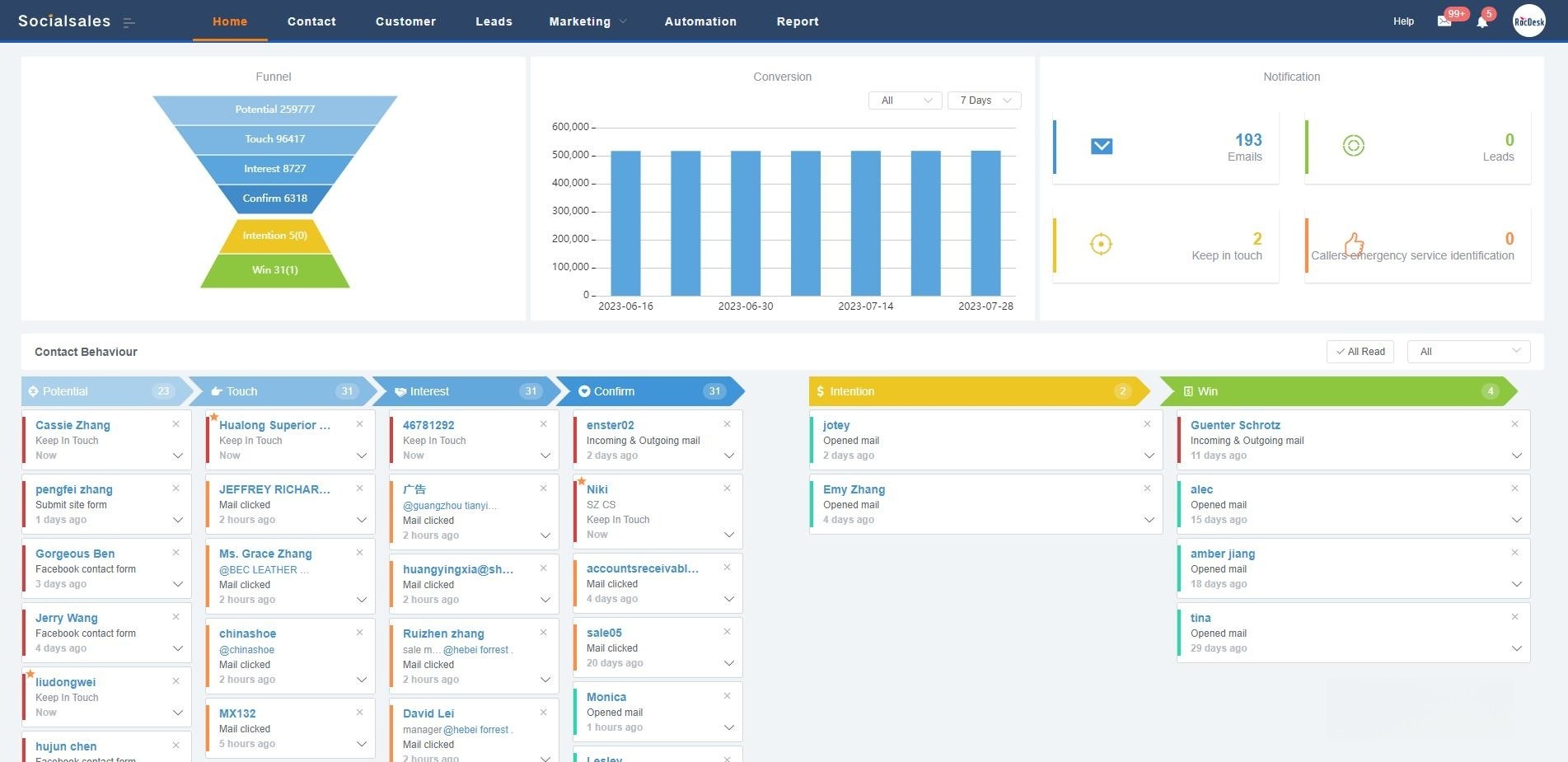
Task: Select the Potential stage header
Action: click(x=105, y=391)
